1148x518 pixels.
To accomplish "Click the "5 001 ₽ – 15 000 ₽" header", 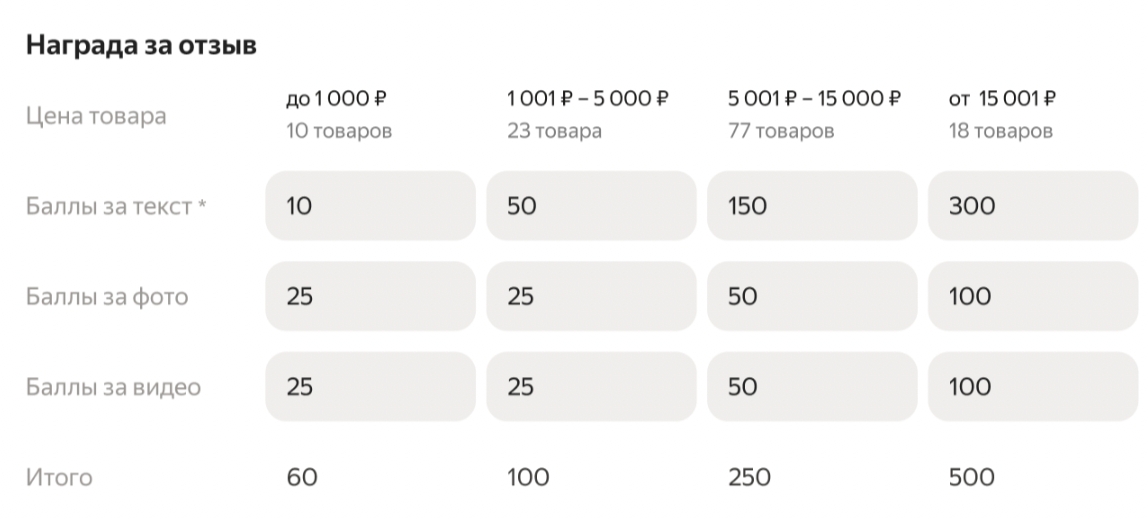I will point(814,98).
